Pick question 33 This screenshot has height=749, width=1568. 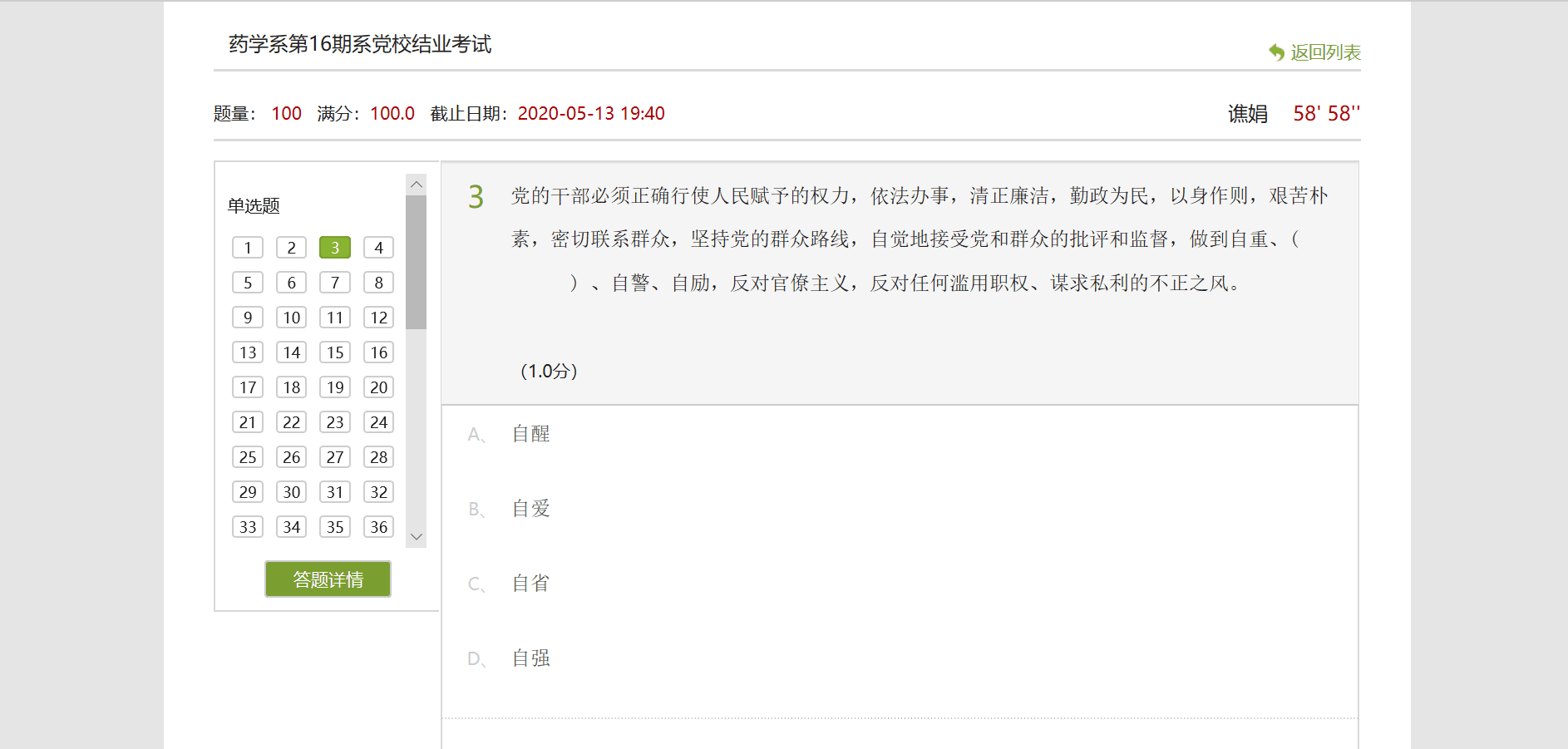248,527
